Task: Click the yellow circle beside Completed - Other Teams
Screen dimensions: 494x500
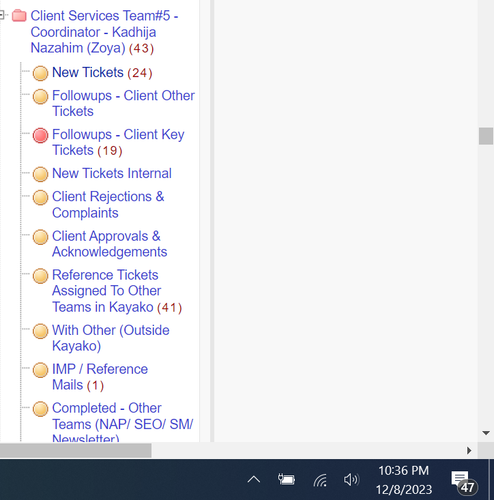Action: (x=40, y=409)
